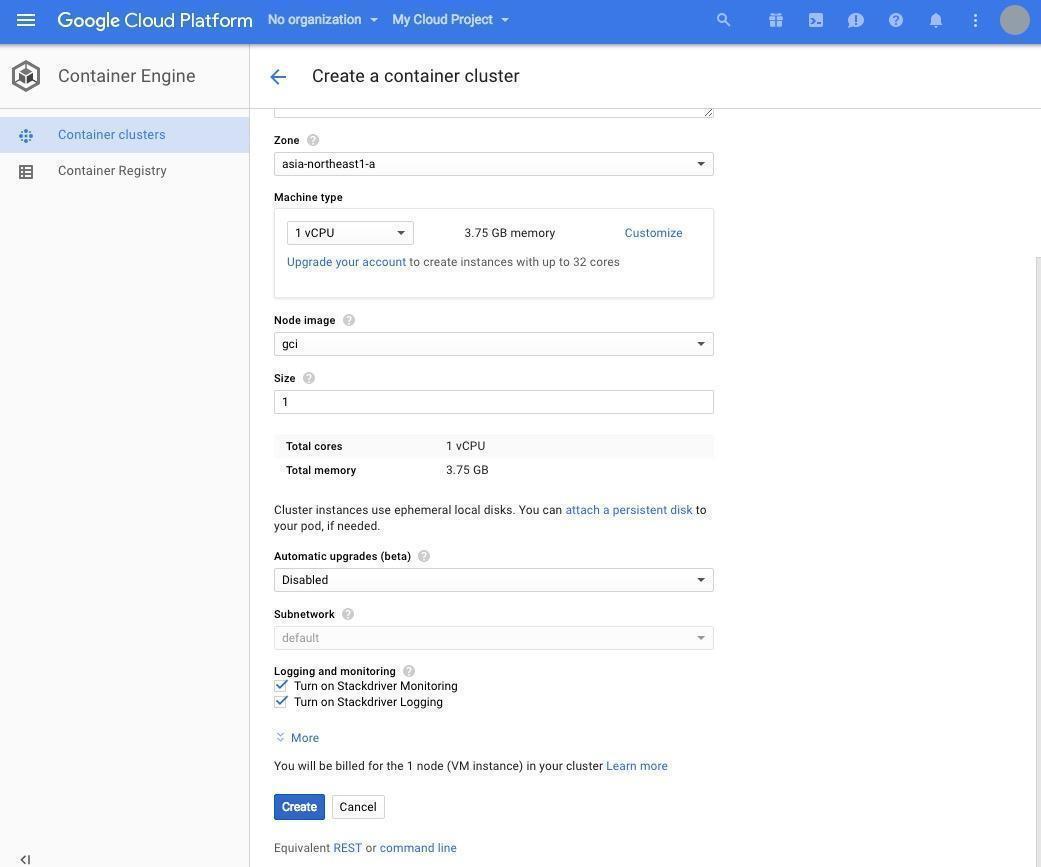Open the billing Learn more link
Screen dimensions: 1041x867
click(x=637, y=765)
